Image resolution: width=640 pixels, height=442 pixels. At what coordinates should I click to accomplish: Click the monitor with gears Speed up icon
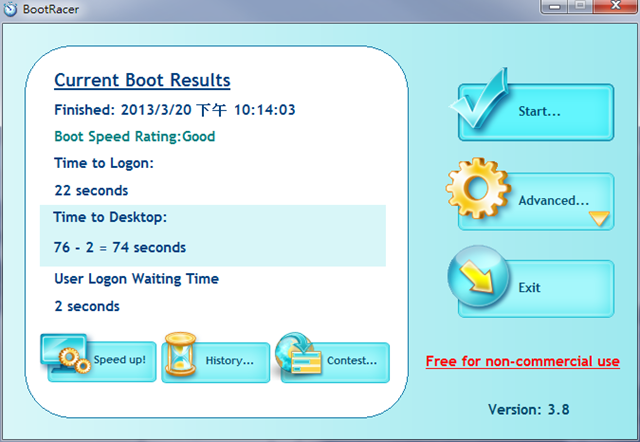tap(65, 353)
